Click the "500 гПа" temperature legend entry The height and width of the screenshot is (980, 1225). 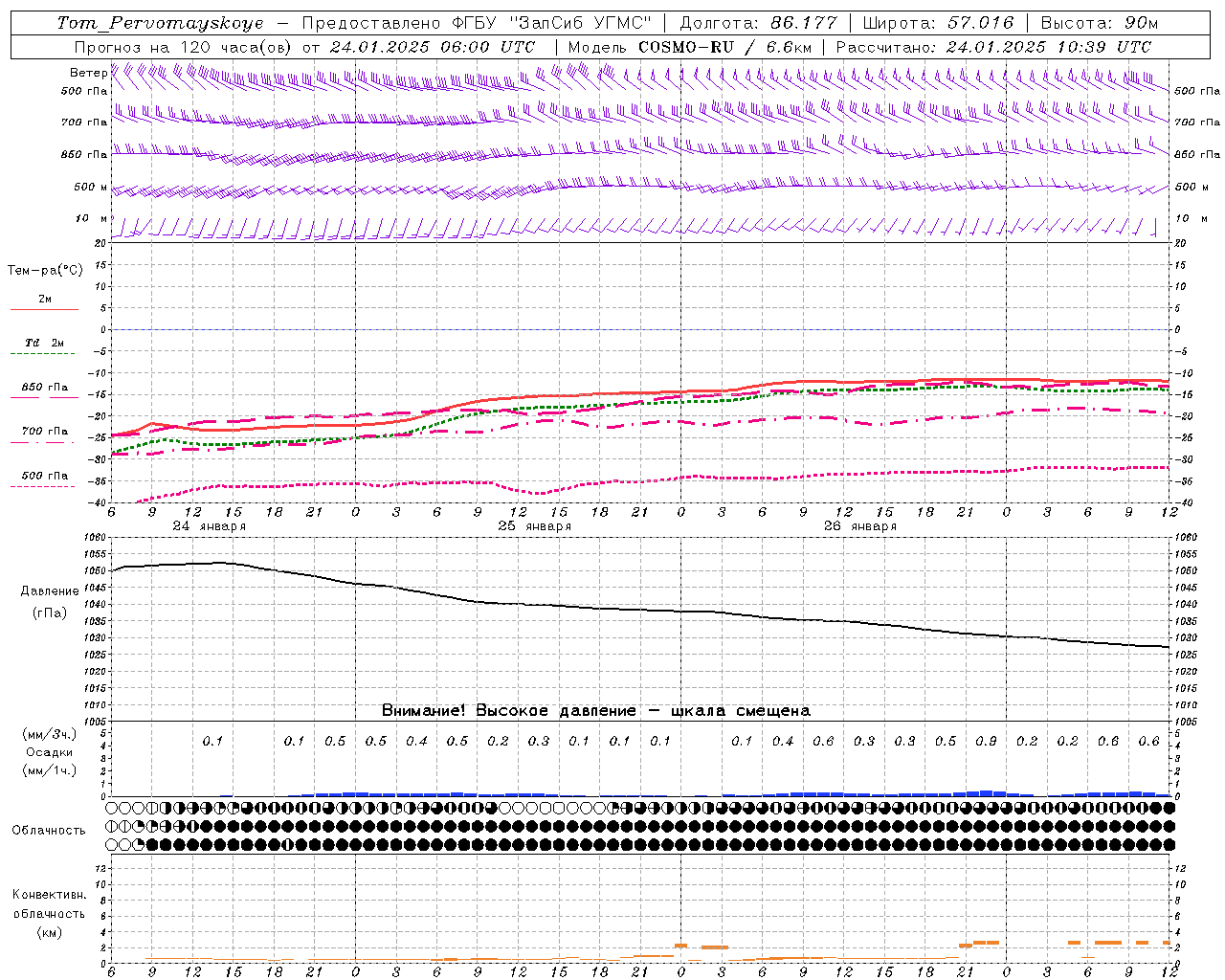(x=45, y=476)
